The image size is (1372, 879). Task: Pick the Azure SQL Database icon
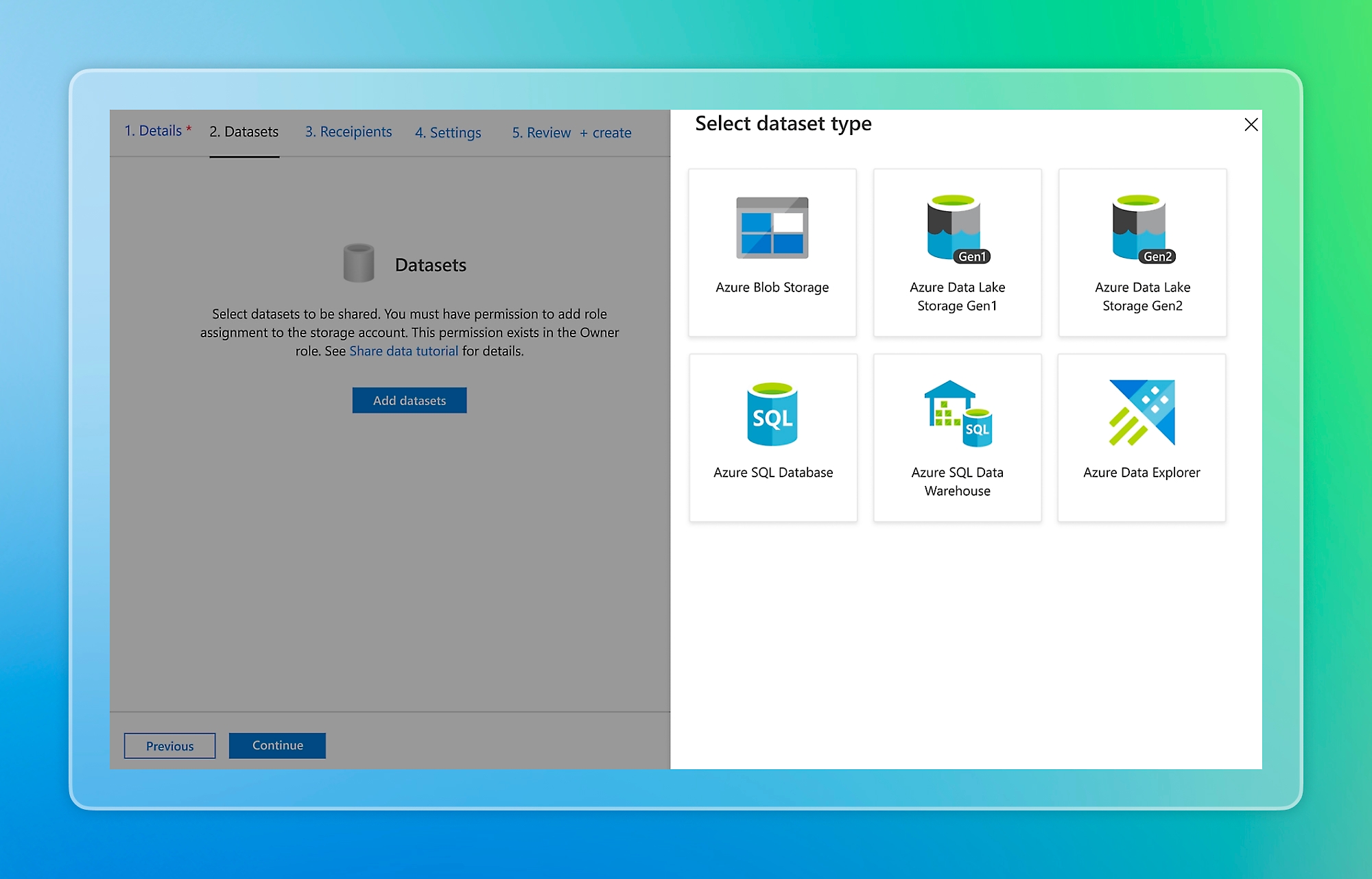point(772,413)
